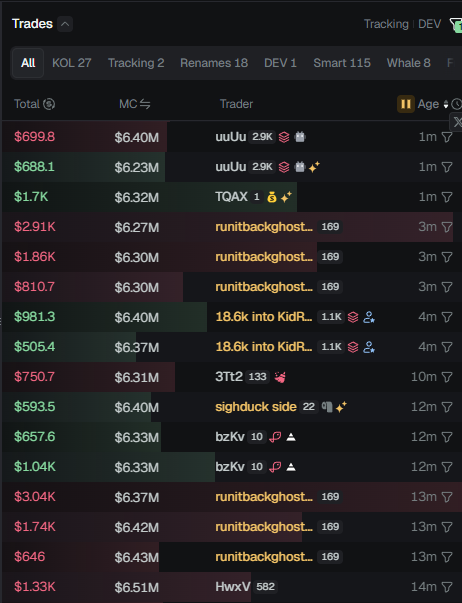Viewport: 462px width, 603px height.
Task: Pause the live trades feed
Action: tap(405, 104)
